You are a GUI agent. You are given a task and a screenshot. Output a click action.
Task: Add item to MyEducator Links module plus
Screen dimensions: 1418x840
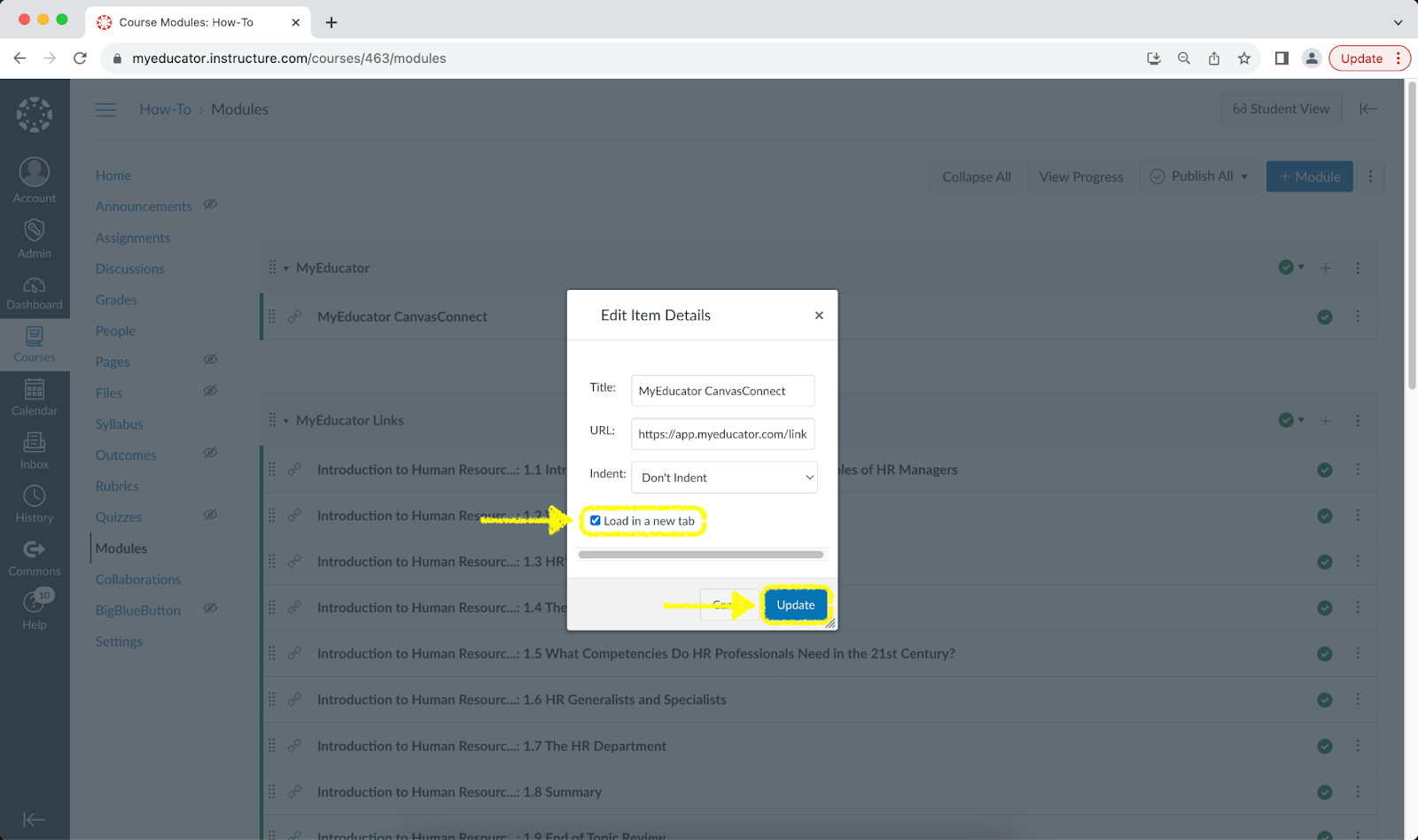(1326, 421)
